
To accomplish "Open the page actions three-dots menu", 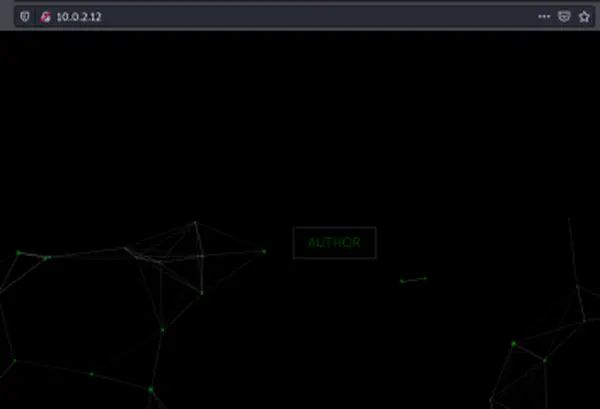I will tap(544, 16).
